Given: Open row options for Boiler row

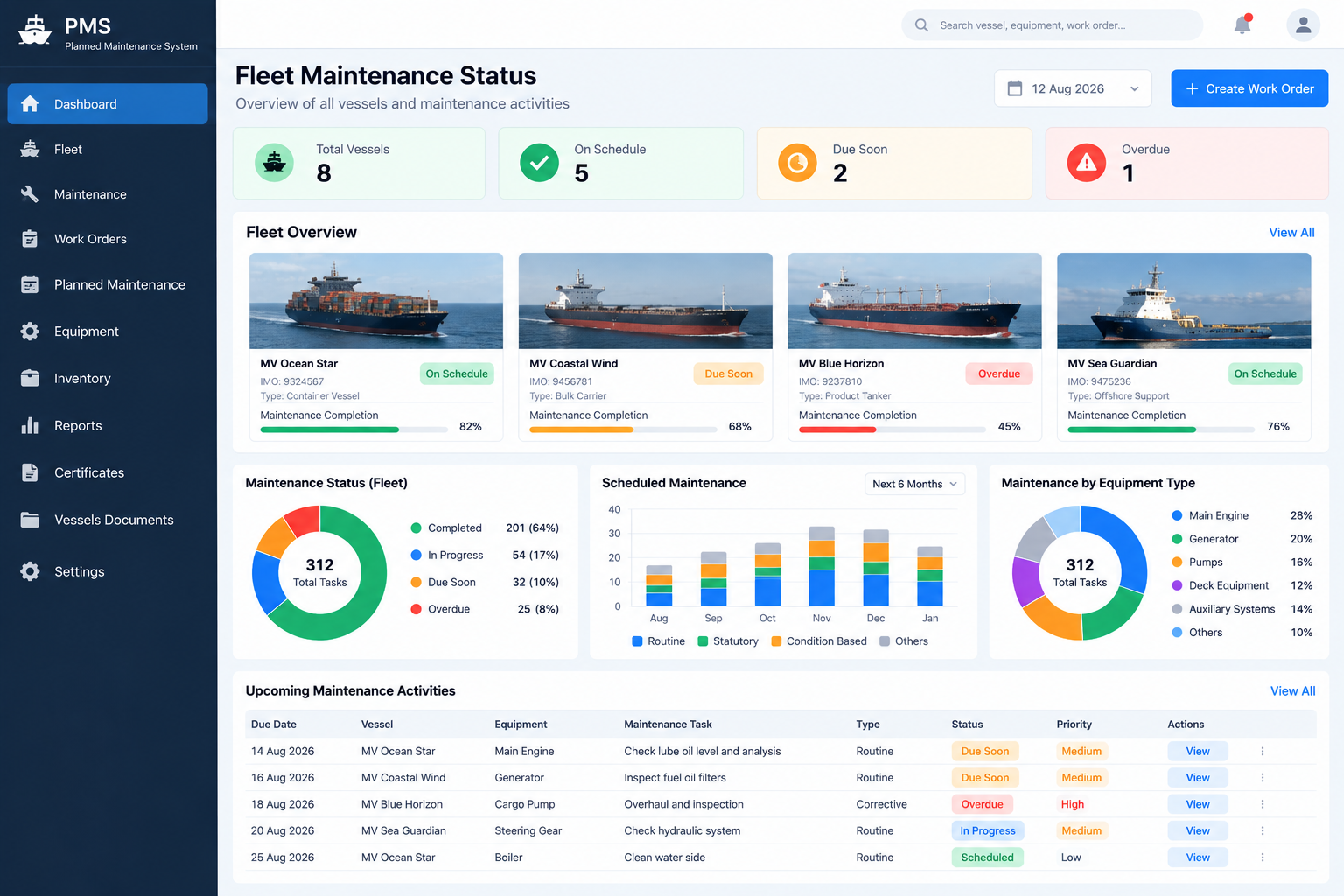Looking at the screenshot, I should pyautogui.click(x=1263, y=857).
